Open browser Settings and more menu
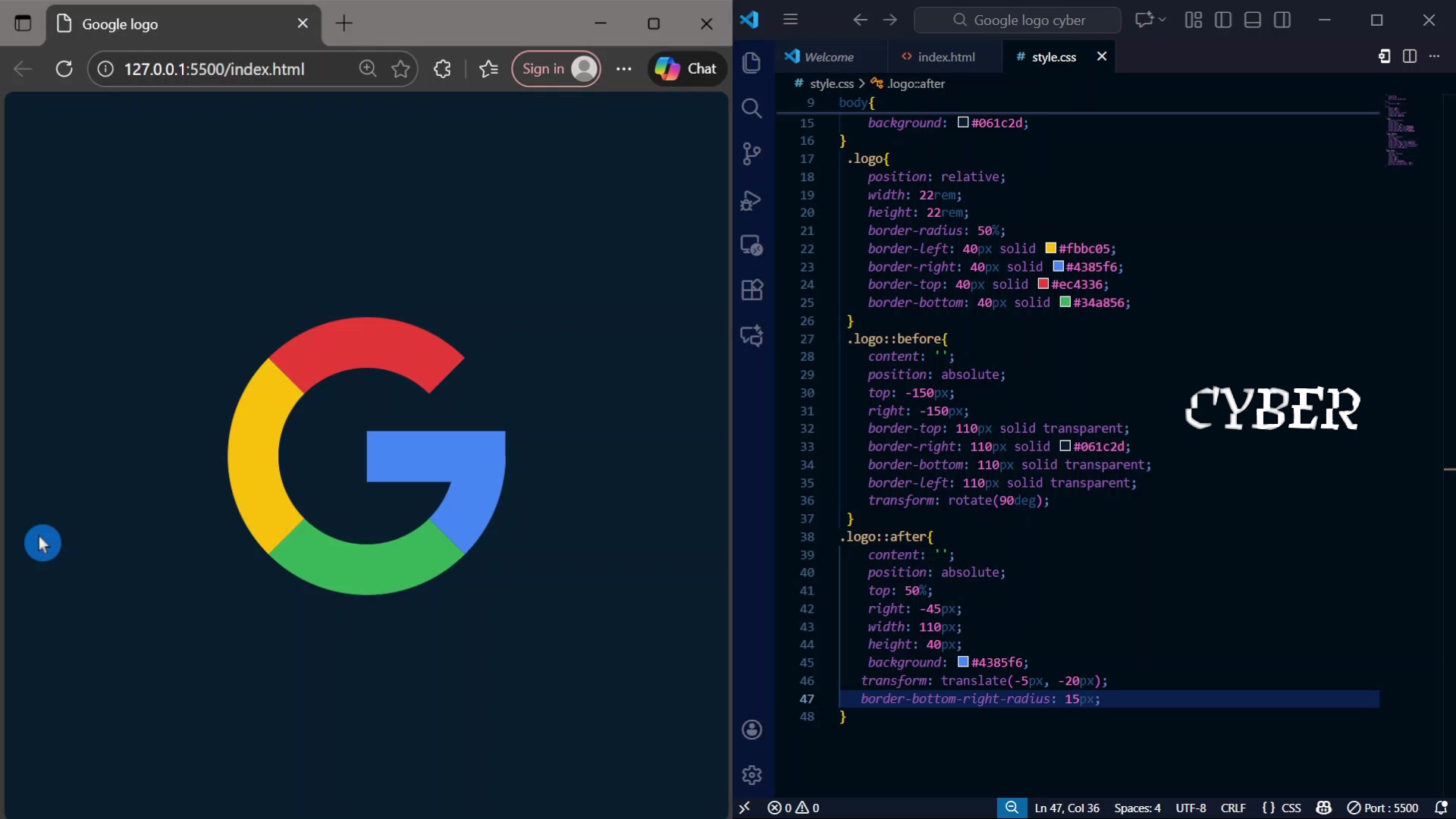Screen dimensions: 1456x819 click(624, 69)
